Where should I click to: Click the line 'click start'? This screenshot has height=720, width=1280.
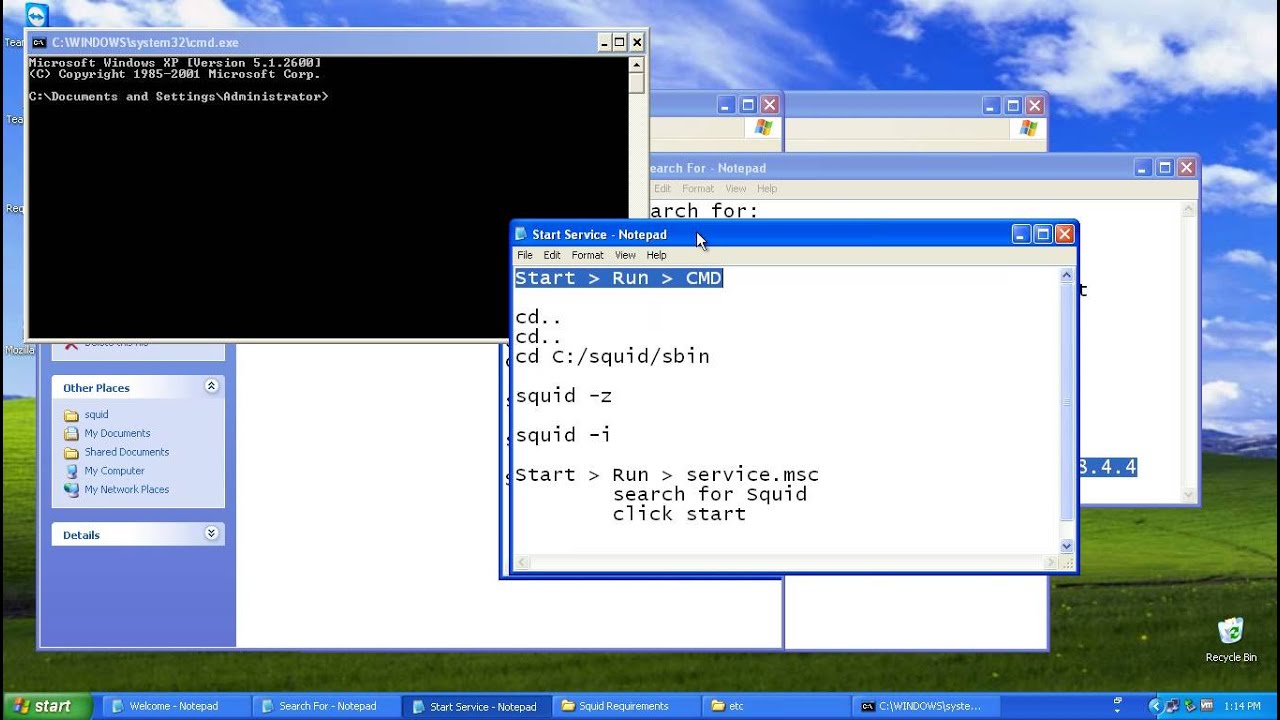tap(679, 514)
